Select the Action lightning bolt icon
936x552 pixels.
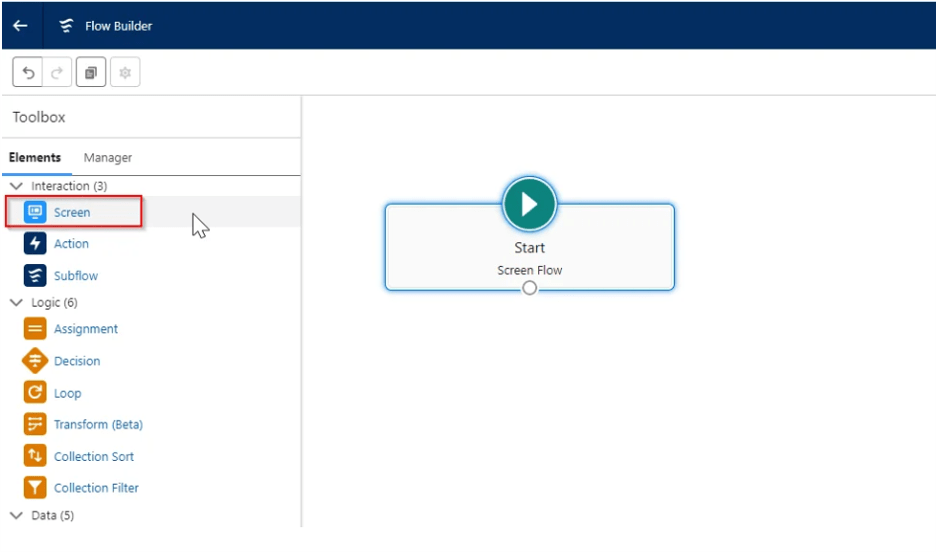tap(35, 244)
